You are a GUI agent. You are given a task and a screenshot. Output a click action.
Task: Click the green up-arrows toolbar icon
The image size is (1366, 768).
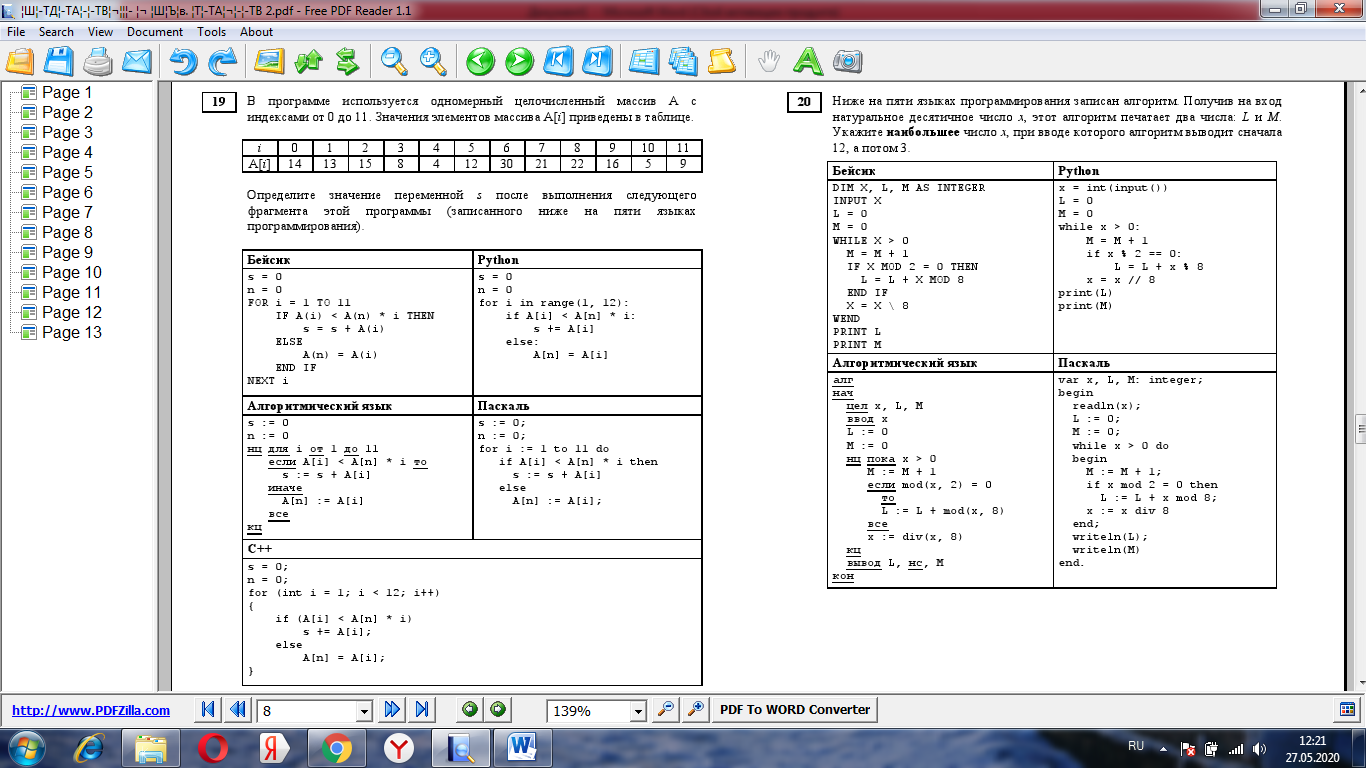click(x=308, y=61)
